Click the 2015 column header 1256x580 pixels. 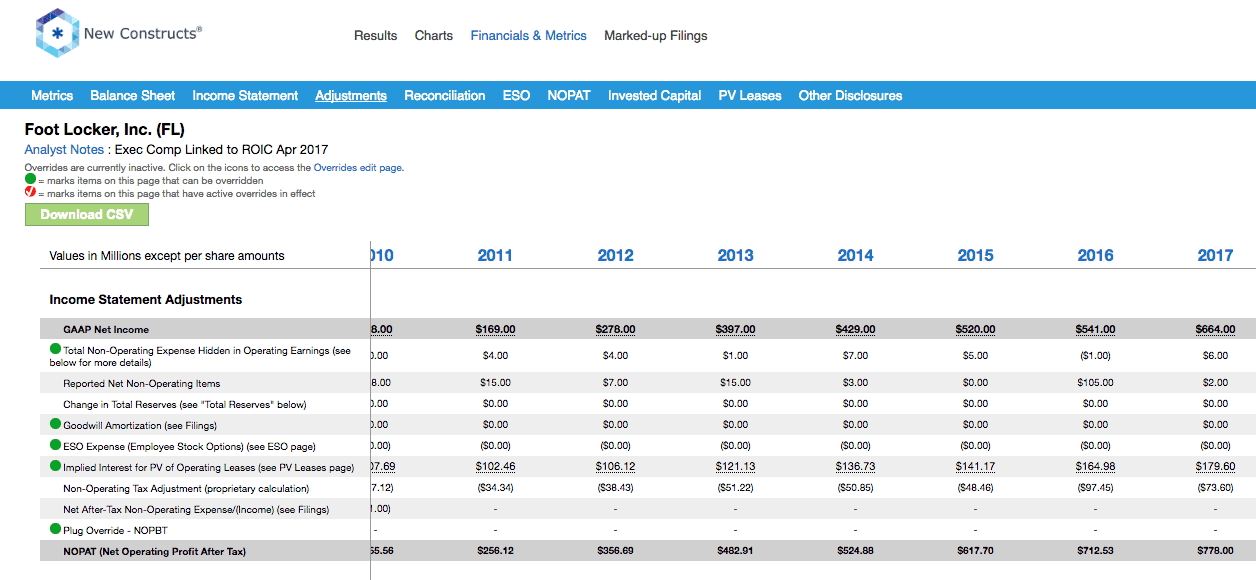pyautogui.click(x=975, y=256)
